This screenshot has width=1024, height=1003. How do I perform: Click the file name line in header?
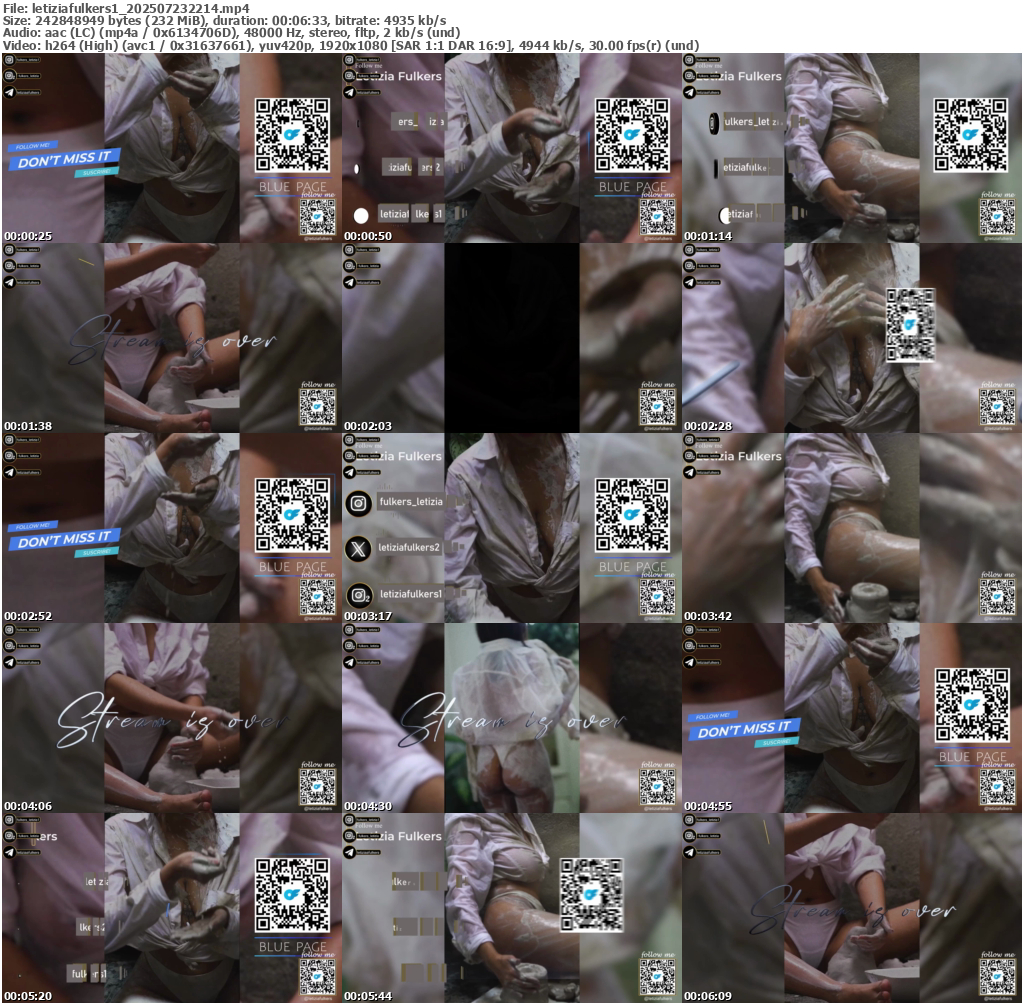[x=126, y=8]
